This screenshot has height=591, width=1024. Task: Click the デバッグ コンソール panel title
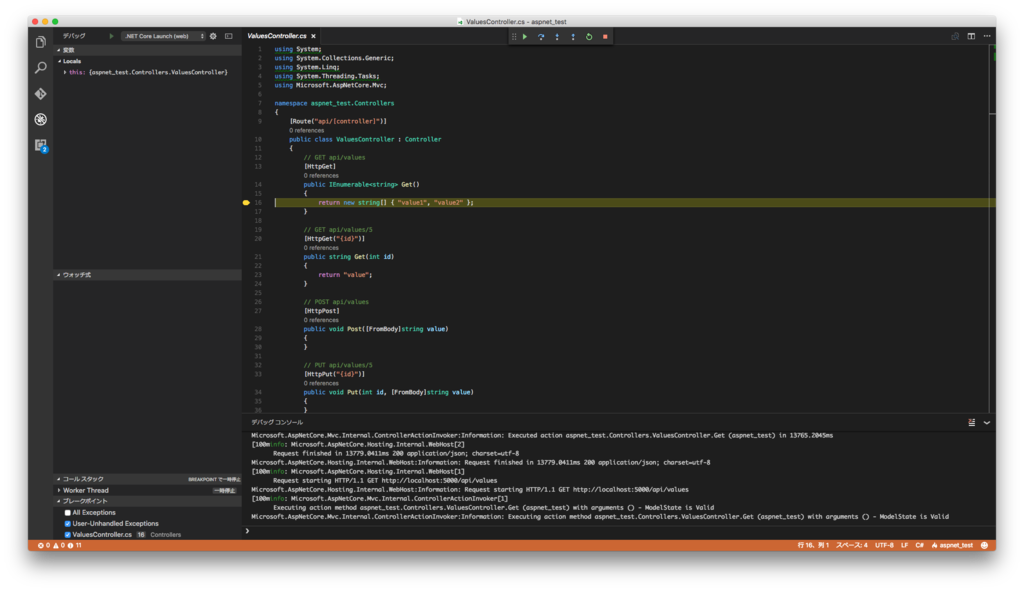[x=277, y=423]
